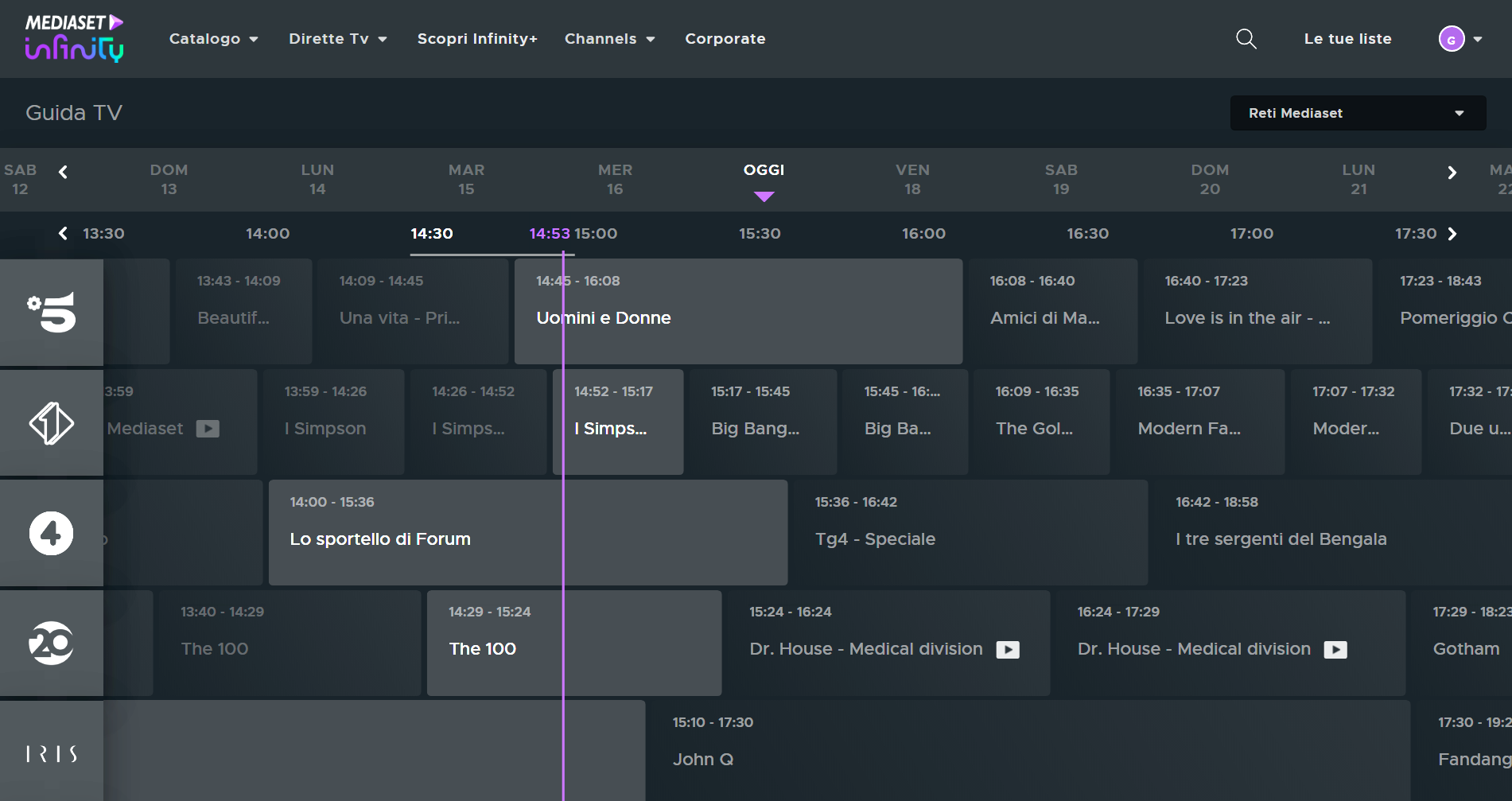Switch to the Corporate menu item
Image resolution: width=1512 pixels, height=801 pixels.
(x=725, y=38)
